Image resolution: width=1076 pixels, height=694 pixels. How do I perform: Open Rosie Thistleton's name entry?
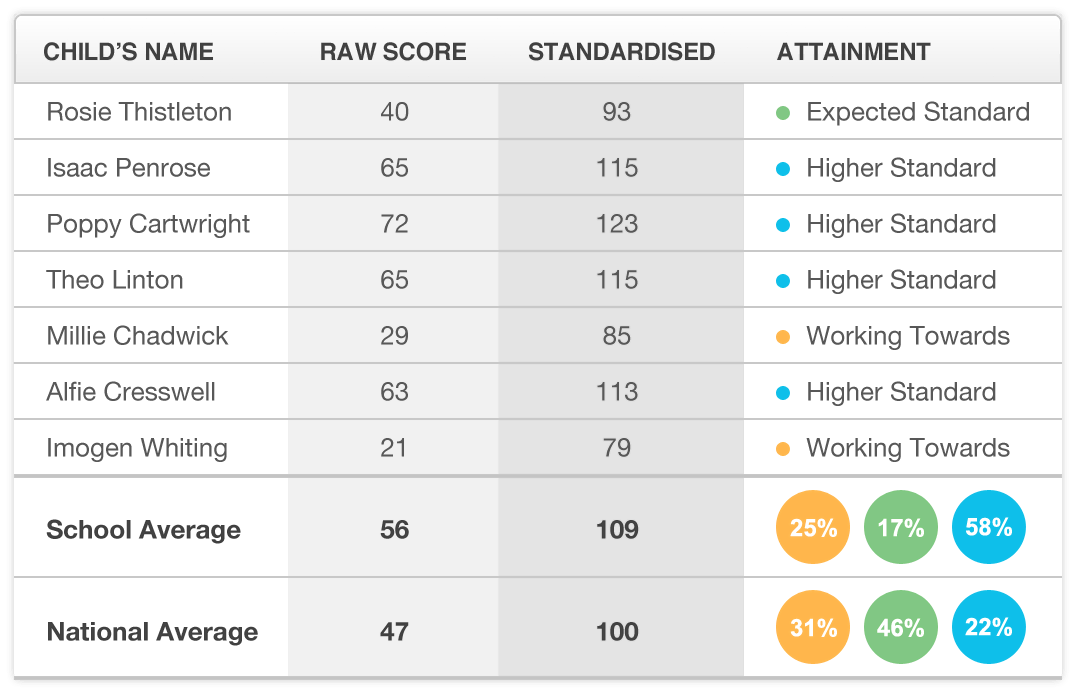click(139, 112)
